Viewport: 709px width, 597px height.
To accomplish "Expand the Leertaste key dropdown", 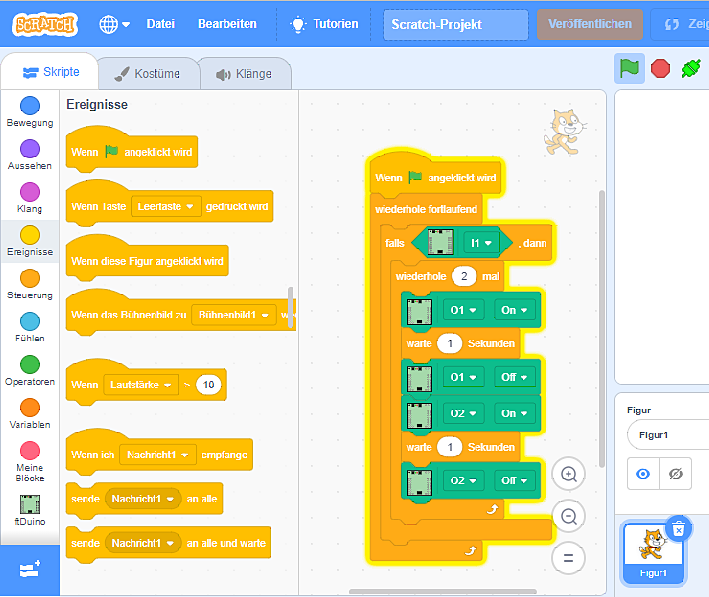I will coord(166,206).
